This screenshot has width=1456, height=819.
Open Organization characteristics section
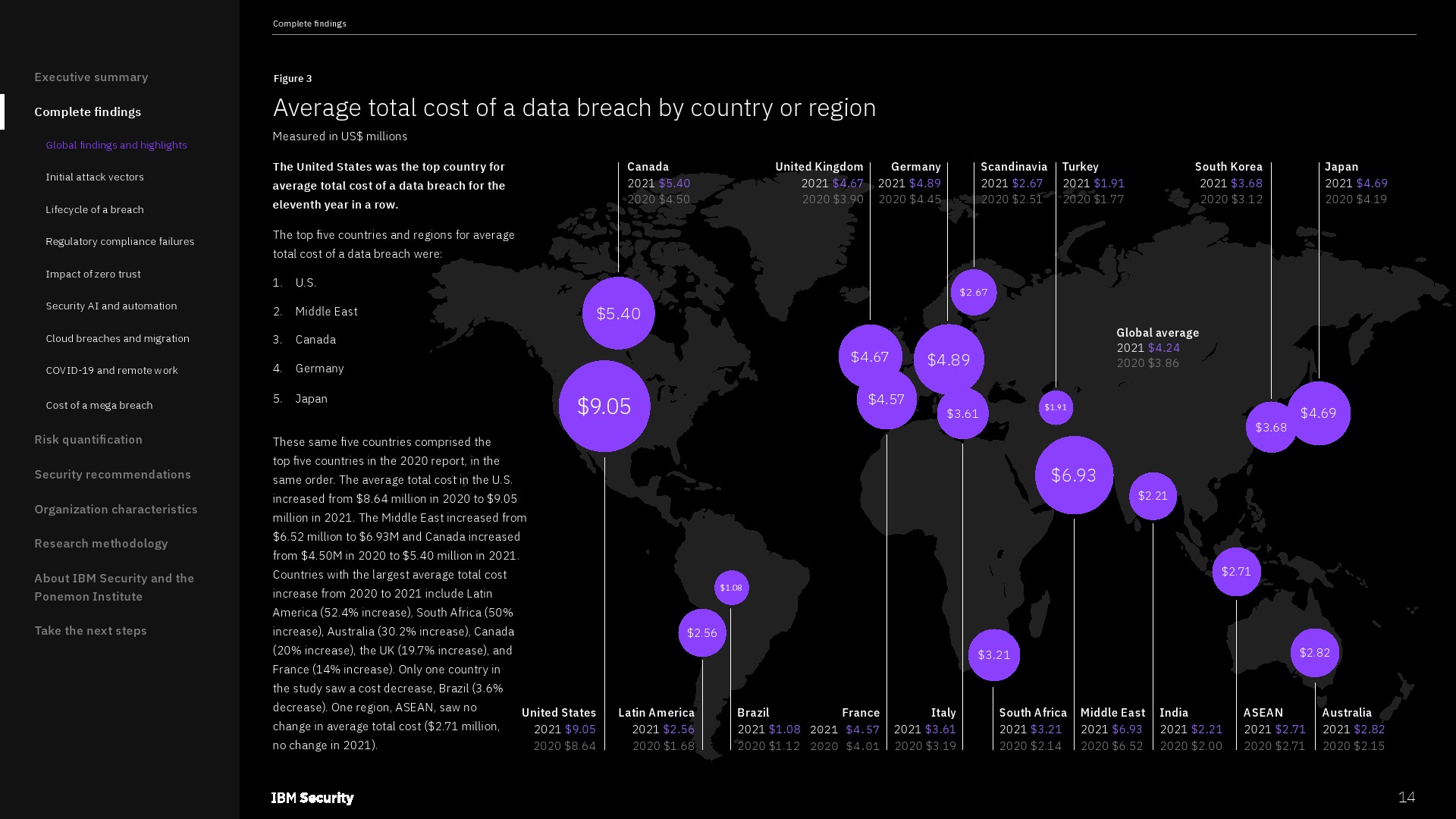pos(116,510)
